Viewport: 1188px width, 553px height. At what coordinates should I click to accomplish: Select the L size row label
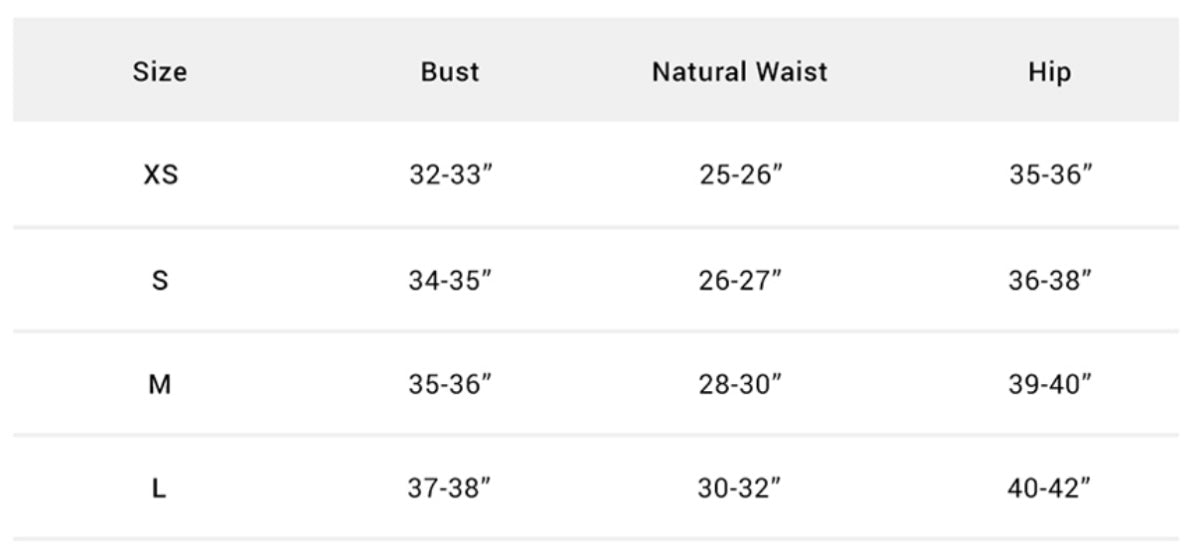pyautogui.click(x=160, y=488)
